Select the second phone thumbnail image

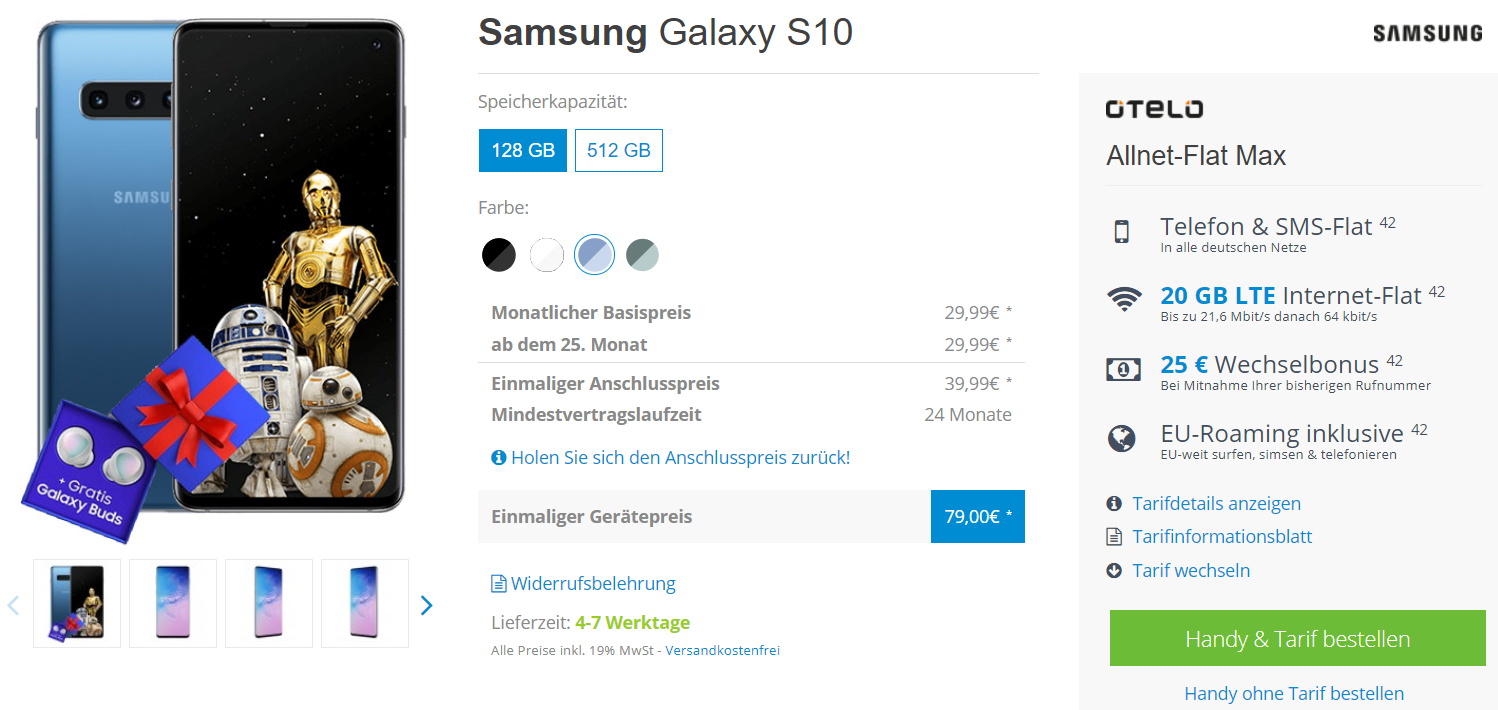[173, 603]
